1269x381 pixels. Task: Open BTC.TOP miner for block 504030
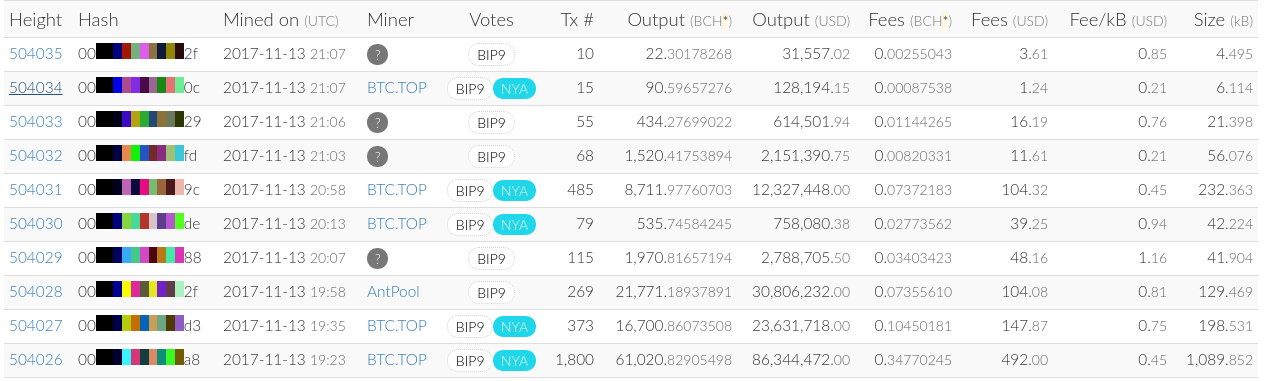coord(397,224)
